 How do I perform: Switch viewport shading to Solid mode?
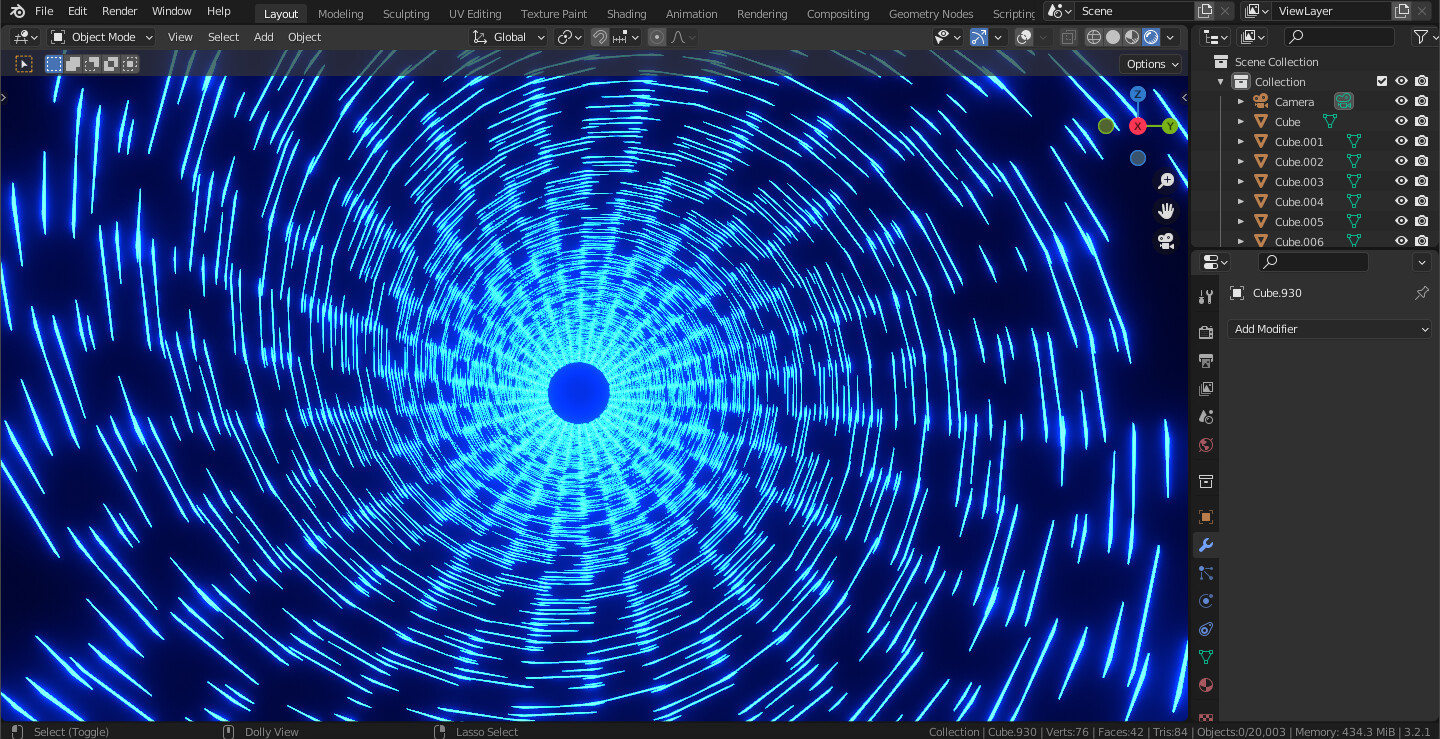pos(1112,37)
